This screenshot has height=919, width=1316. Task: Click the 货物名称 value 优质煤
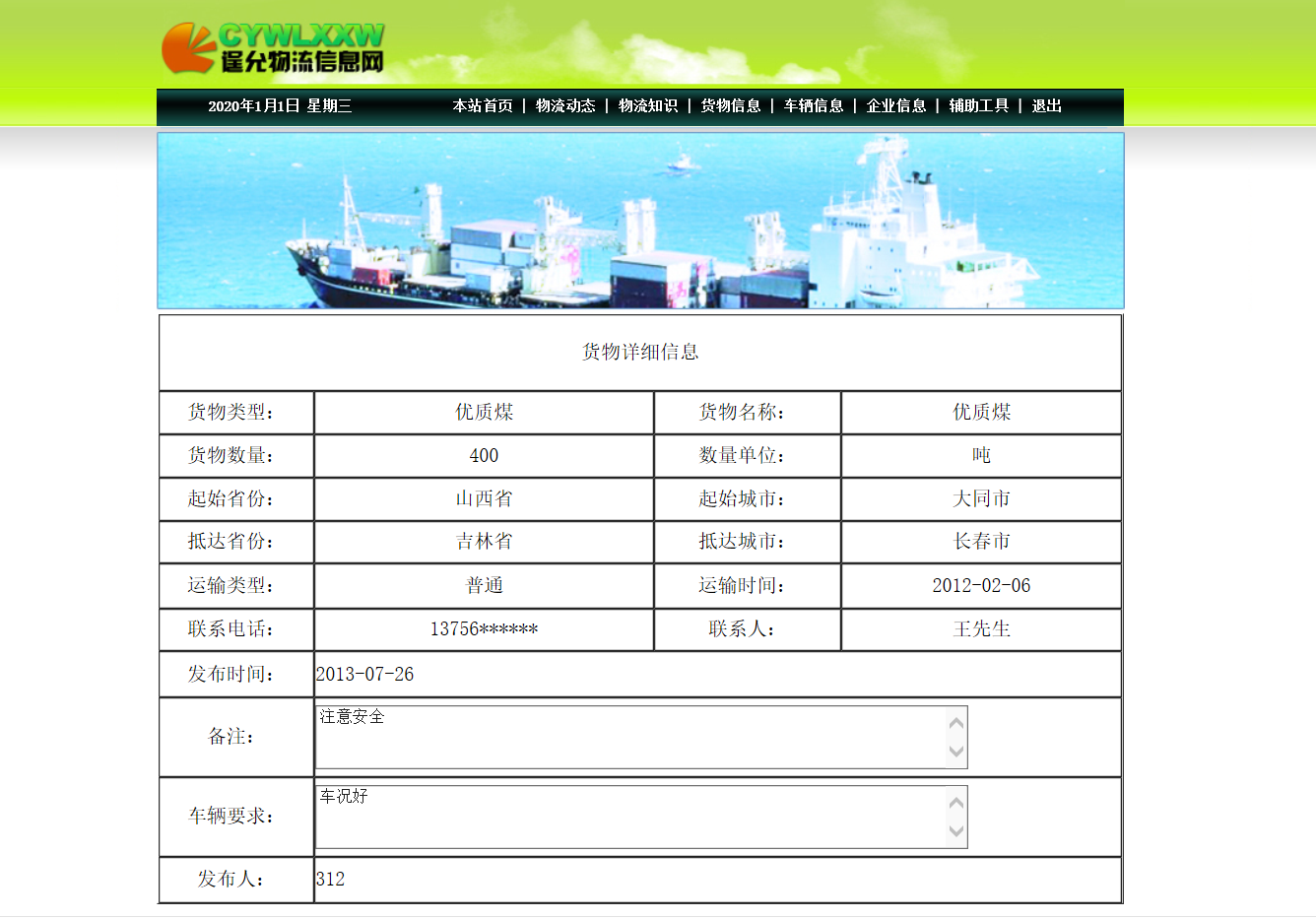coord(981,412)
